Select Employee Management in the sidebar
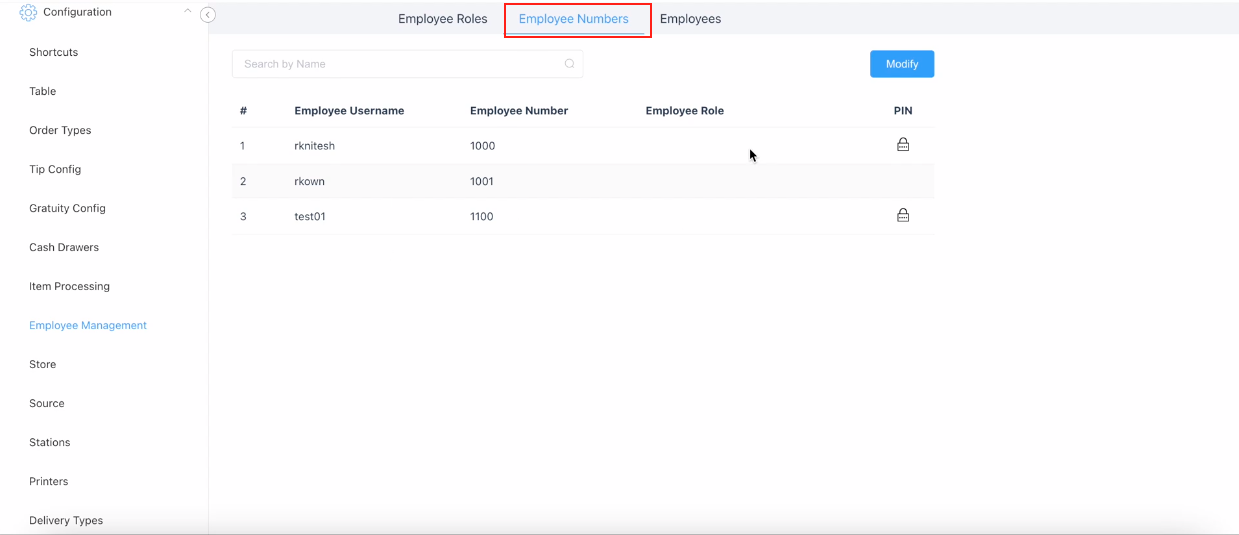Screen dimensions: 1239x535 pyautogui.click(x=88, y=325)
